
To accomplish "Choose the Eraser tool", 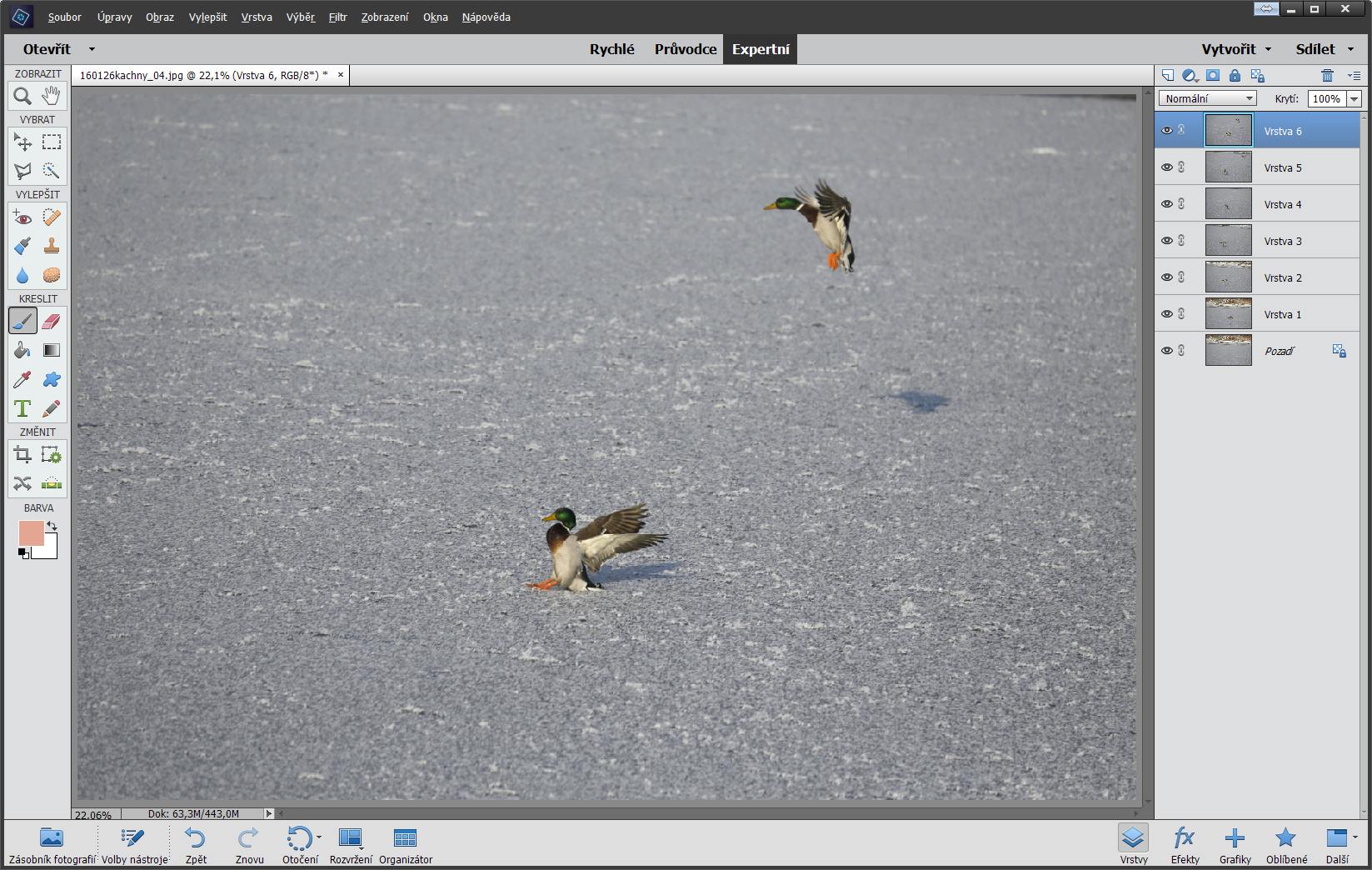I will 52,322.
